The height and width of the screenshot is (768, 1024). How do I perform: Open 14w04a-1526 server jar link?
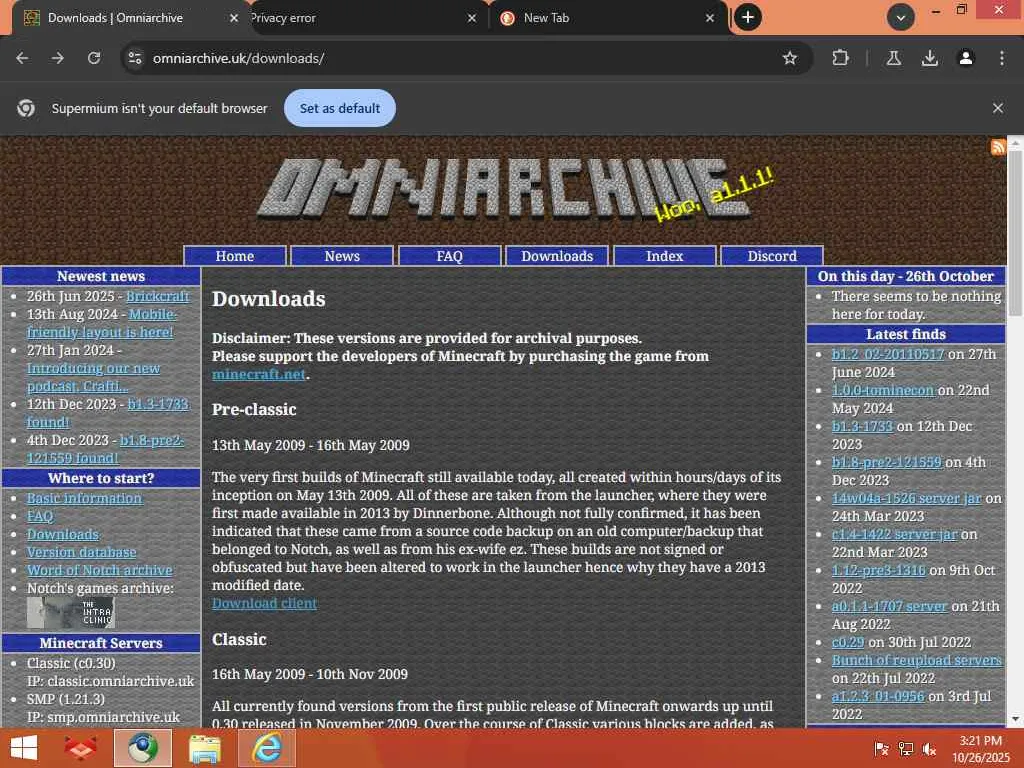(x=906, y=498)
